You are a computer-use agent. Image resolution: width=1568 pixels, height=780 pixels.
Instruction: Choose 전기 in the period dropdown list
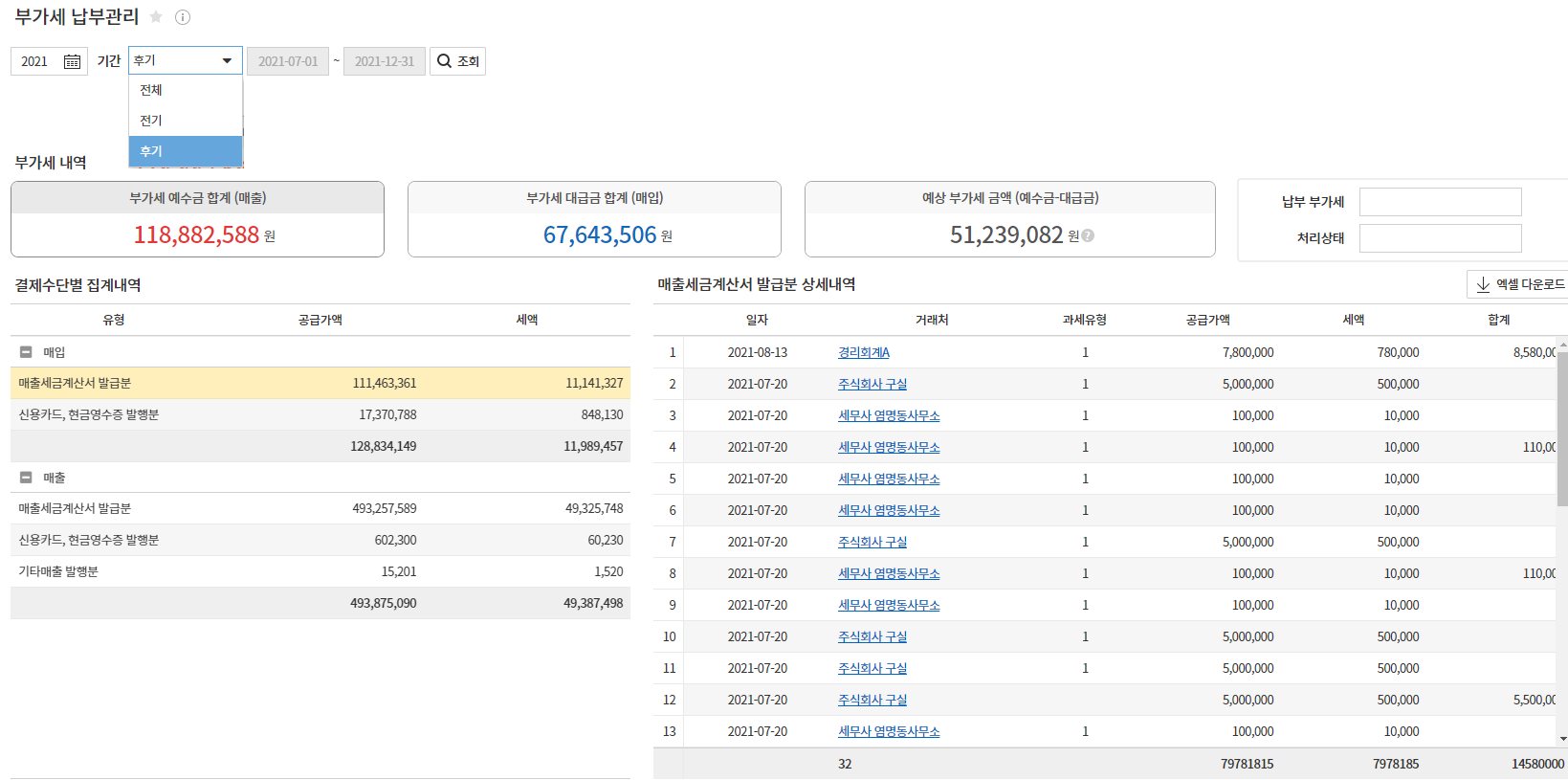(151, 121)
